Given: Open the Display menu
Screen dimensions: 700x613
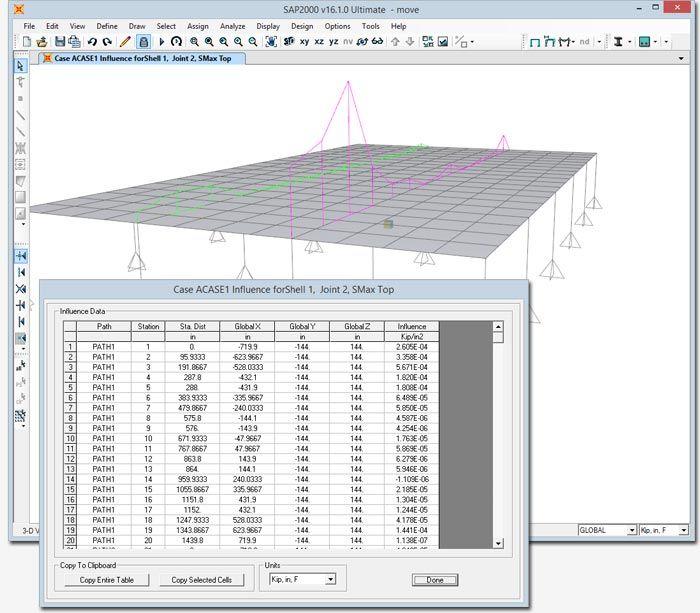Looking at the screenshot, I should pyautogui.click(x=268, y=26).
